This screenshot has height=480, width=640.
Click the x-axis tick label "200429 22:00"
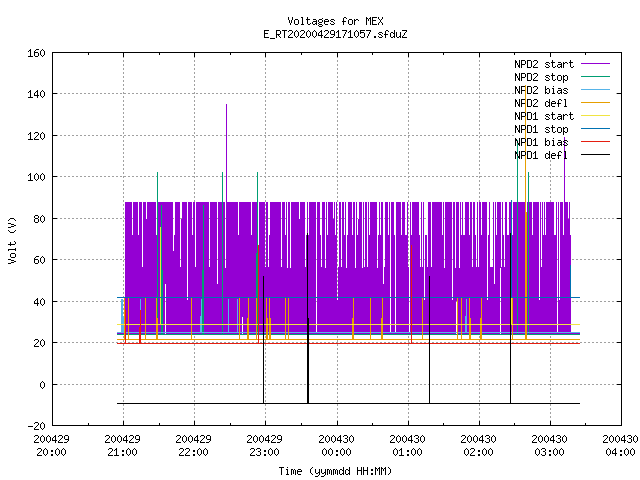click(x=193, y=446)
